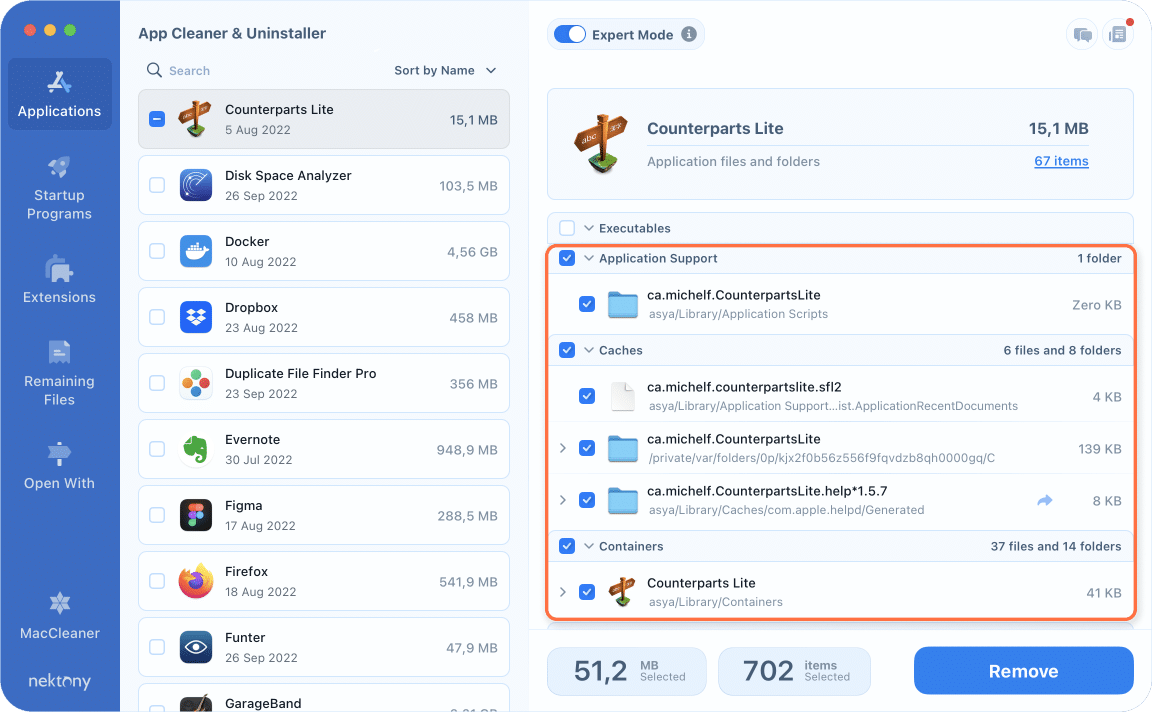Image resolution: width=1152 pixels, height=712 pixels.
Task: Check the Executables group checkbox
Action: tap(567, 228)
